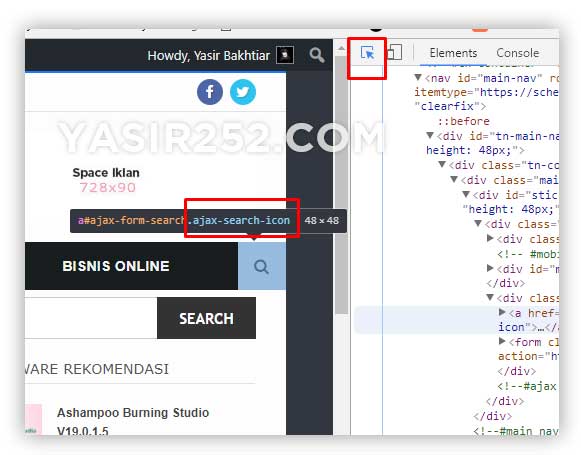Collapse the div class mai node
This screenshot has width=581, height=455.
(454, 179)
